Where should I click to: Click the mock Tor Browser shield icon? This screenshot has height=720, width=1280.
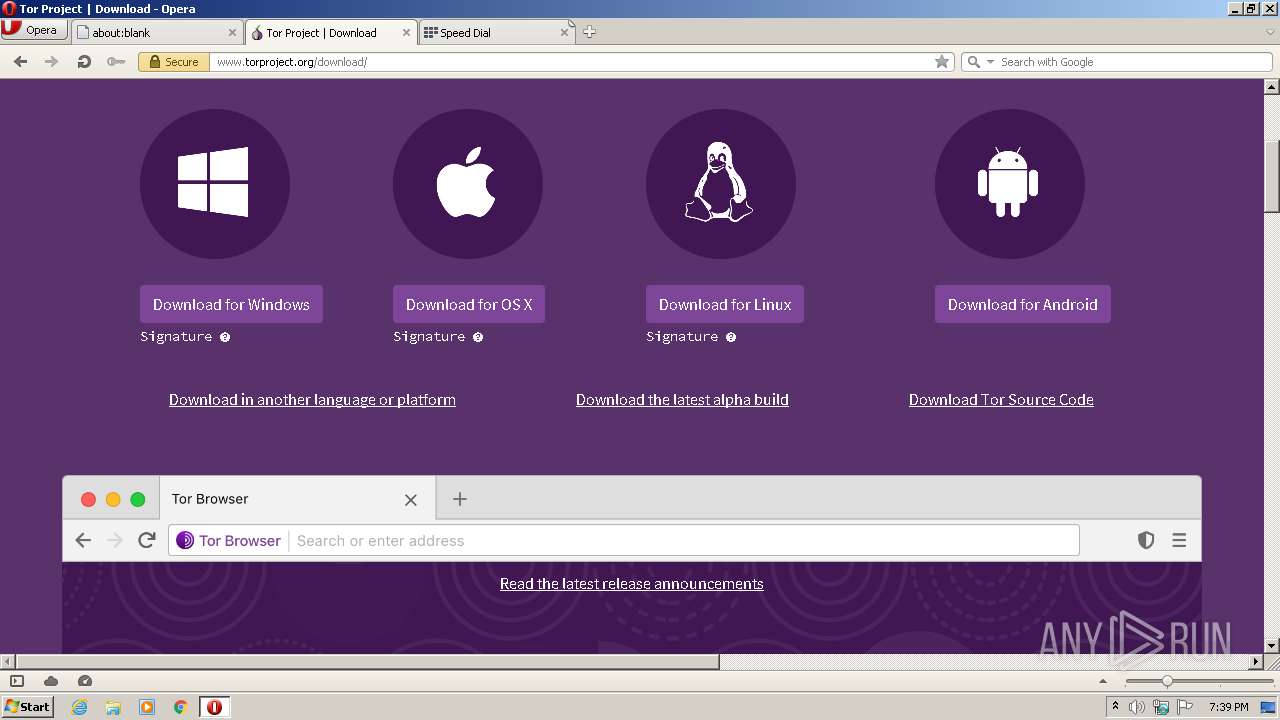click(x=1146, y=540)
